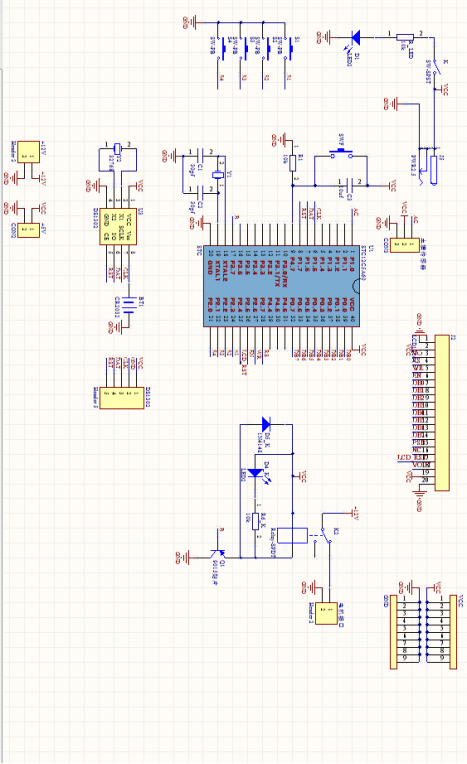This screenshot has width=467, height=764.
Task: Select the K2 relay switch contact
Action: point(326,535)
